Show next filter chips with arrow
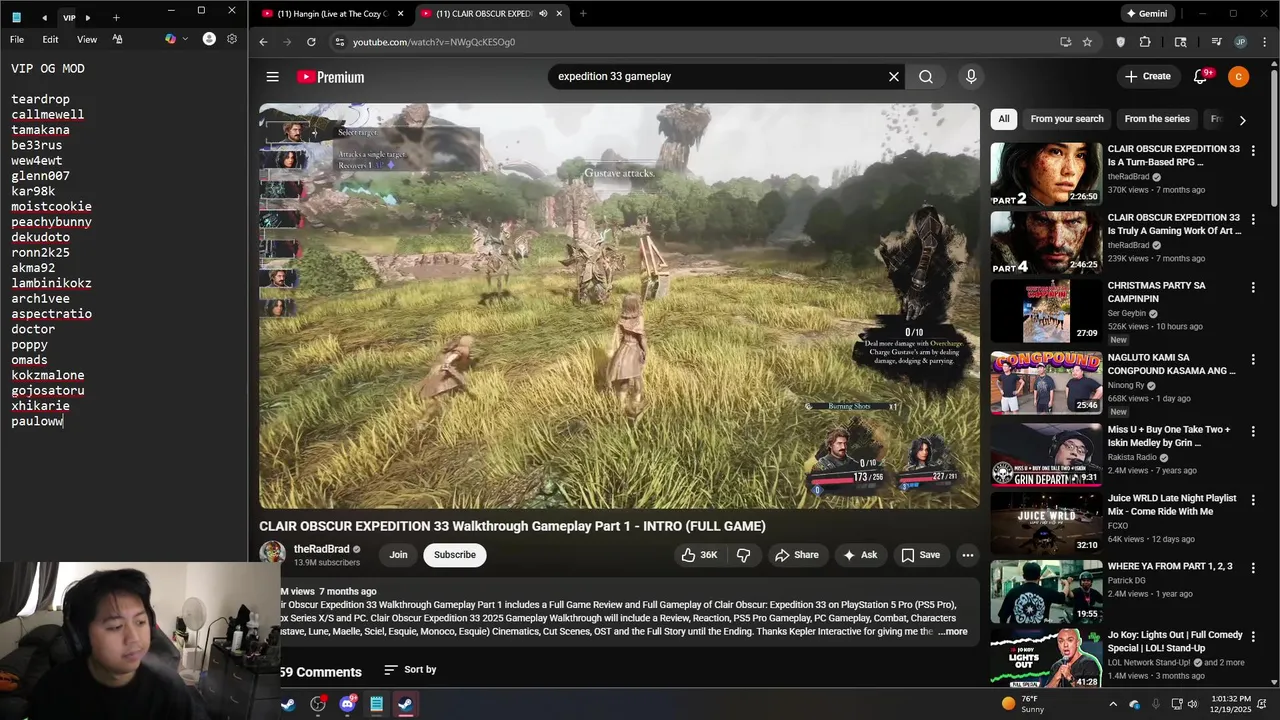The width and height of the screenshot is (1280, 720). [1242, 120]
